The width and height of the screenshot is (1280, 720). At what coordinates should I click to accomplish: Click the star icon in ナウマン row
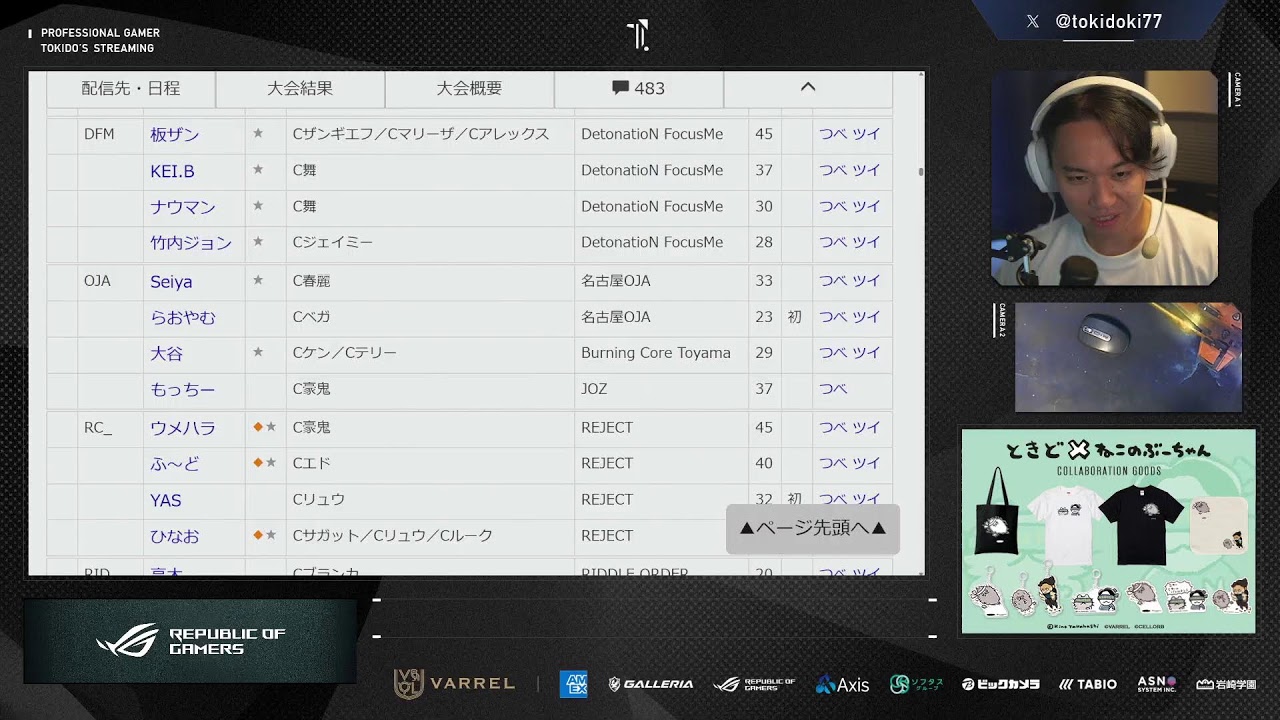(x=258, y=206)
